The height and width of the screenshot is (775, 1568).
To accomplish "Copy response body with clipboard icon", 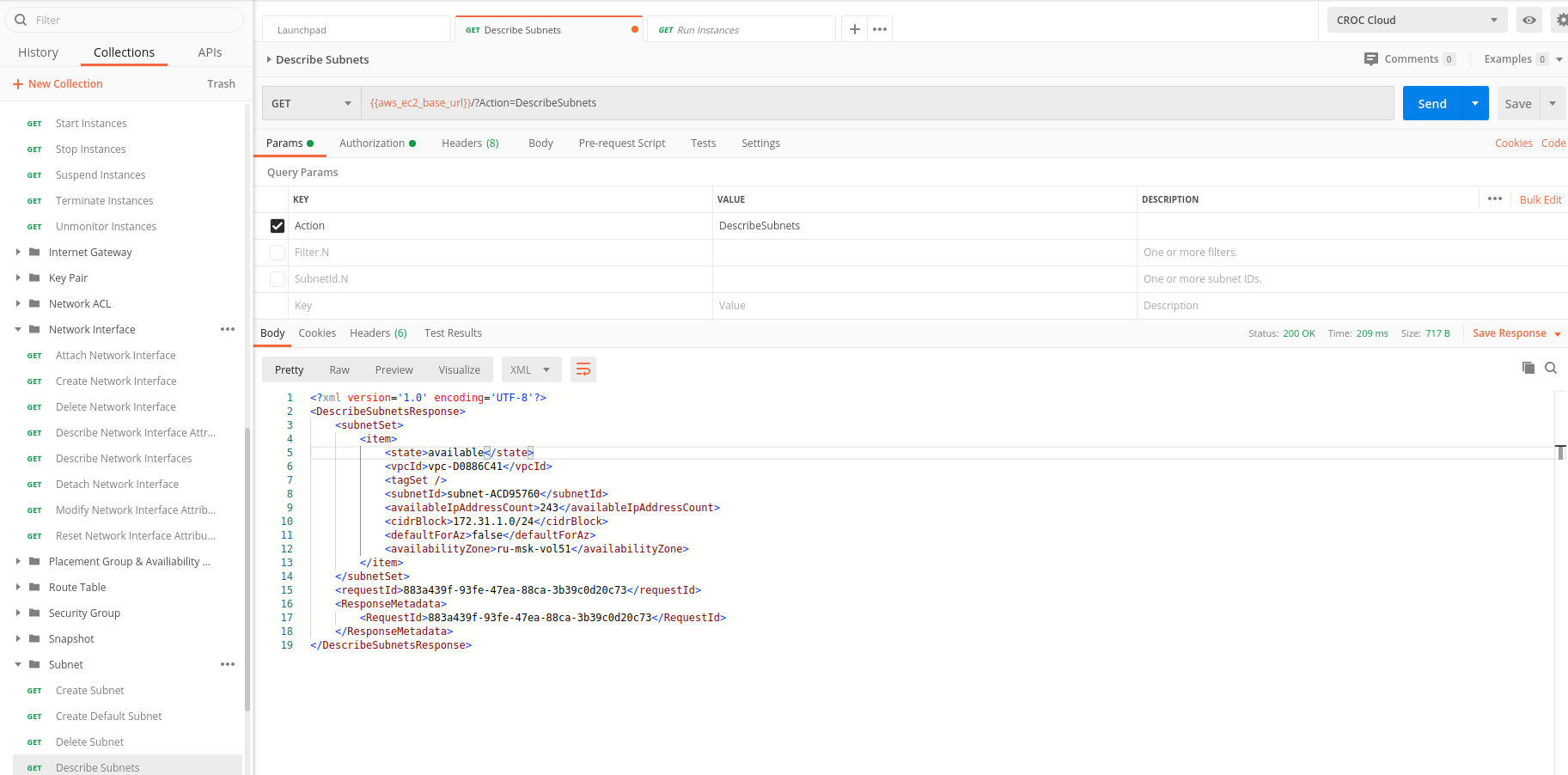I will 1528,368.
